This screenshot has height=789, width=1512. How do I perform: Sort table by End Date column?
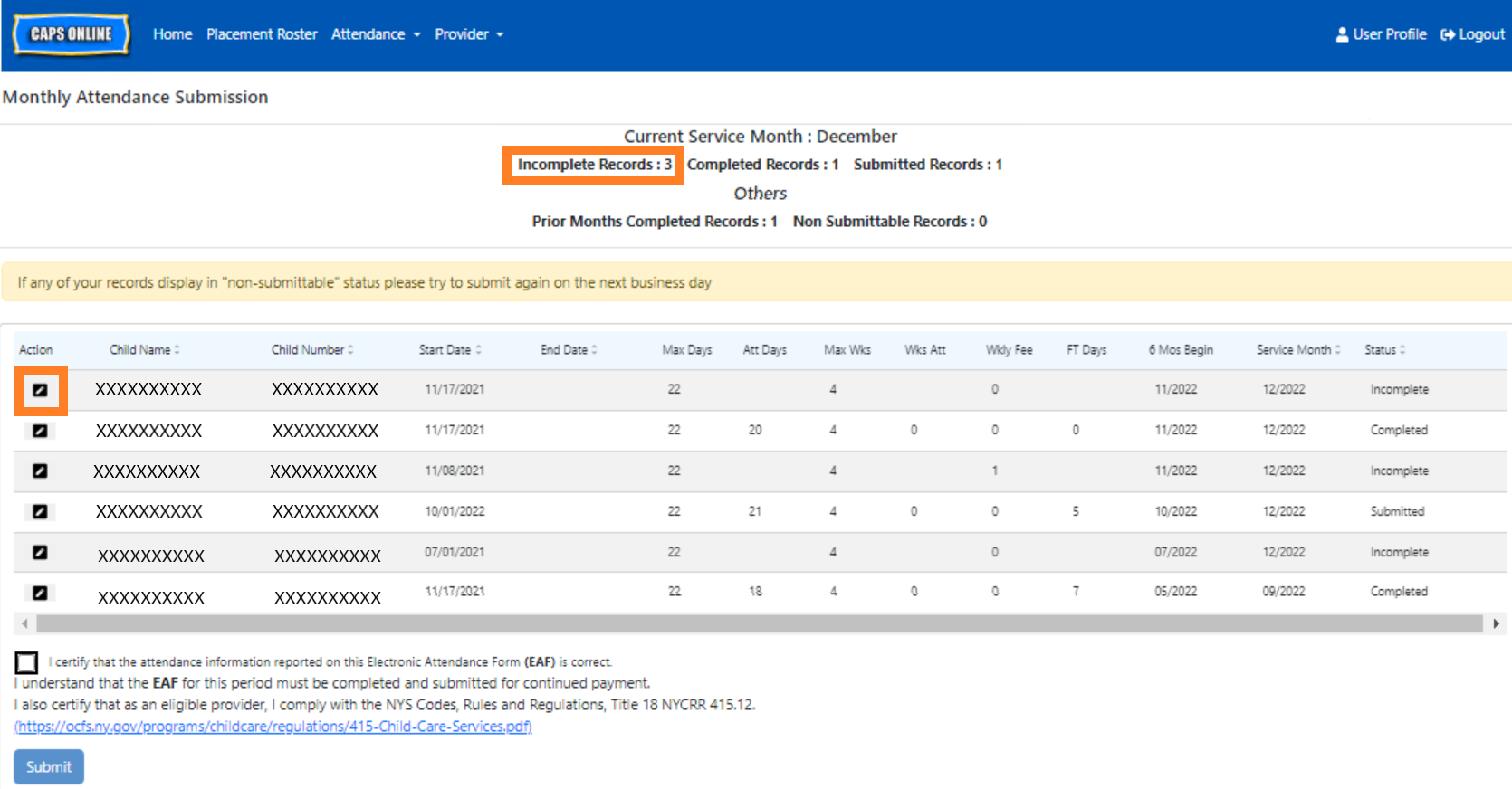[569, 350]
